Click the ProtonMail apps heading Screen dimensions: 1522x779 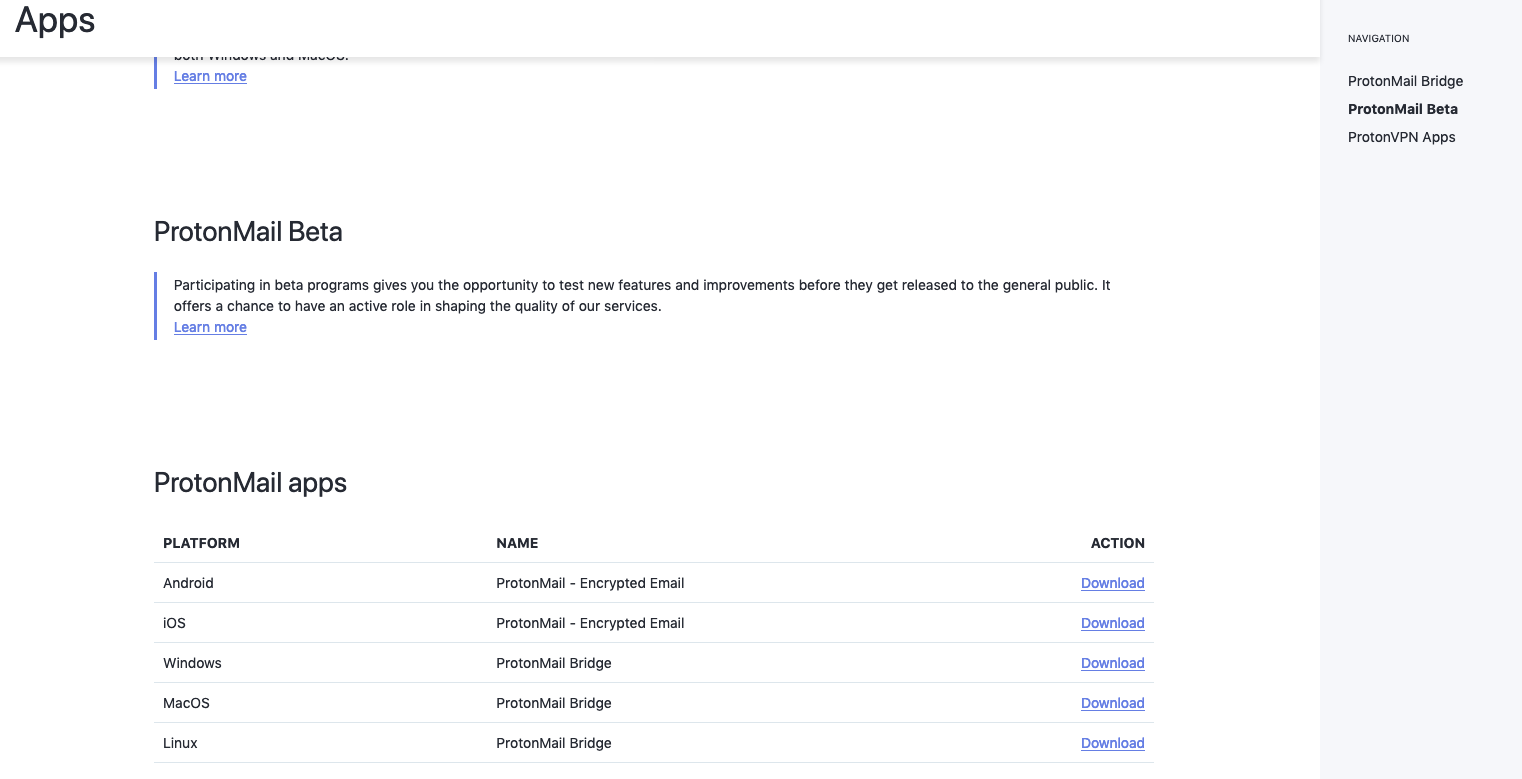(250, 483)
